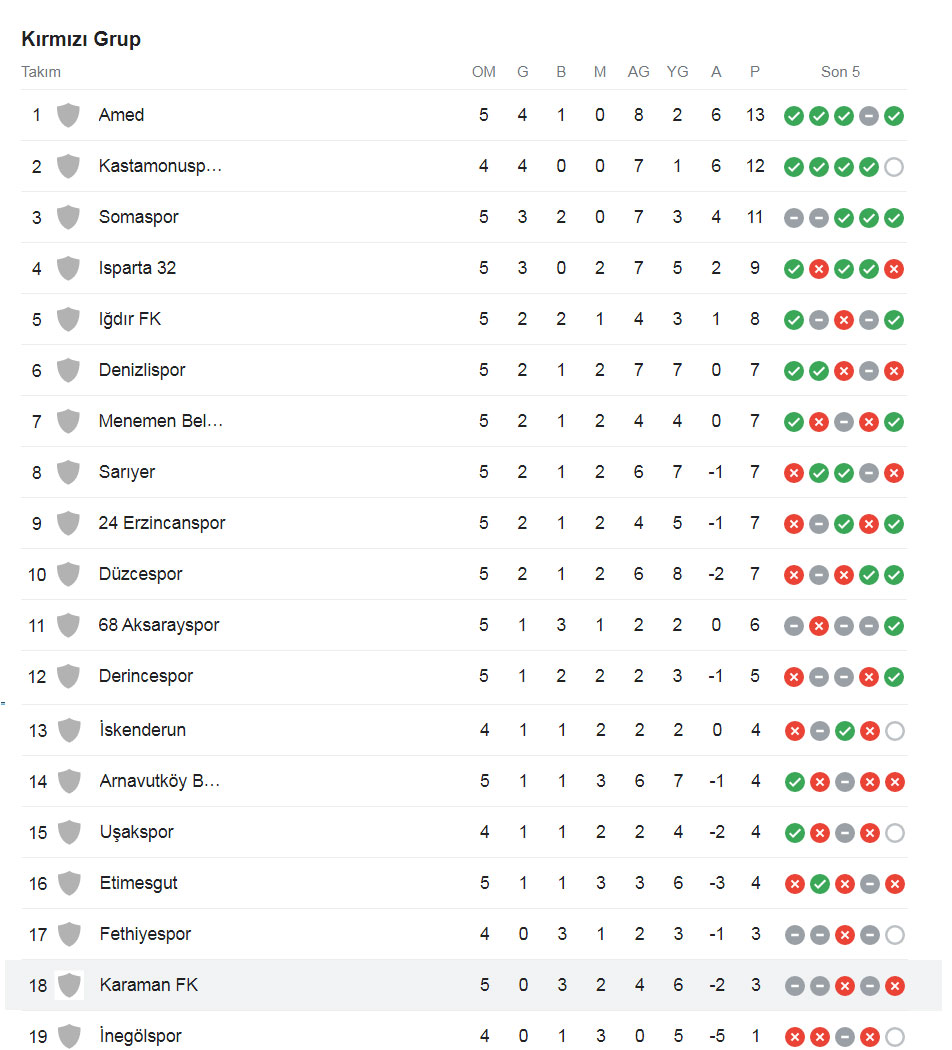This screenshot has height=1050, width=952.
Task: Click Kastamonuspor's grey shield crest
Action: (68, 166)
